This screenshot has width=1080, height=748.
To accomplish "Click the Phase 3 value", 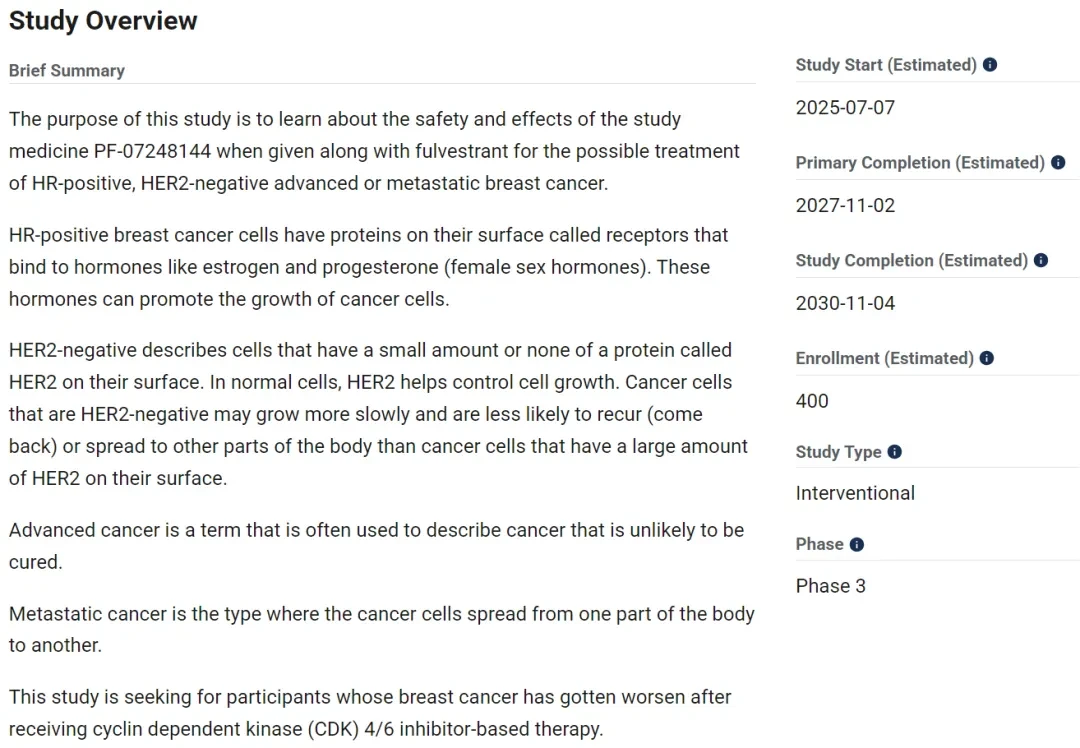I will click(830, 586).
